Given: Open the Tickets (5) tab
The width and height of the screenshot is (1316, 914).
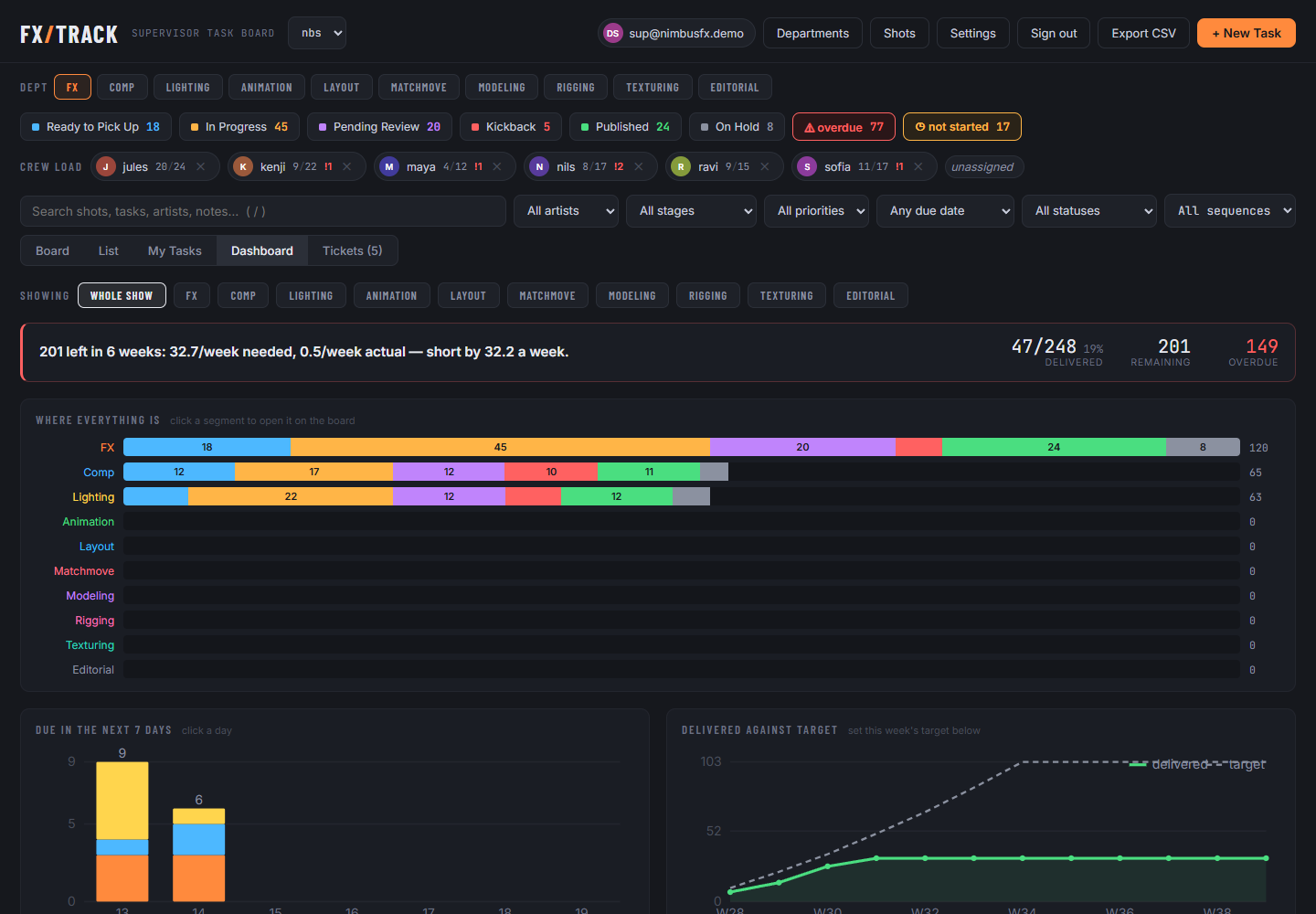Looking at the screenshot, I should tap(353, 250).
